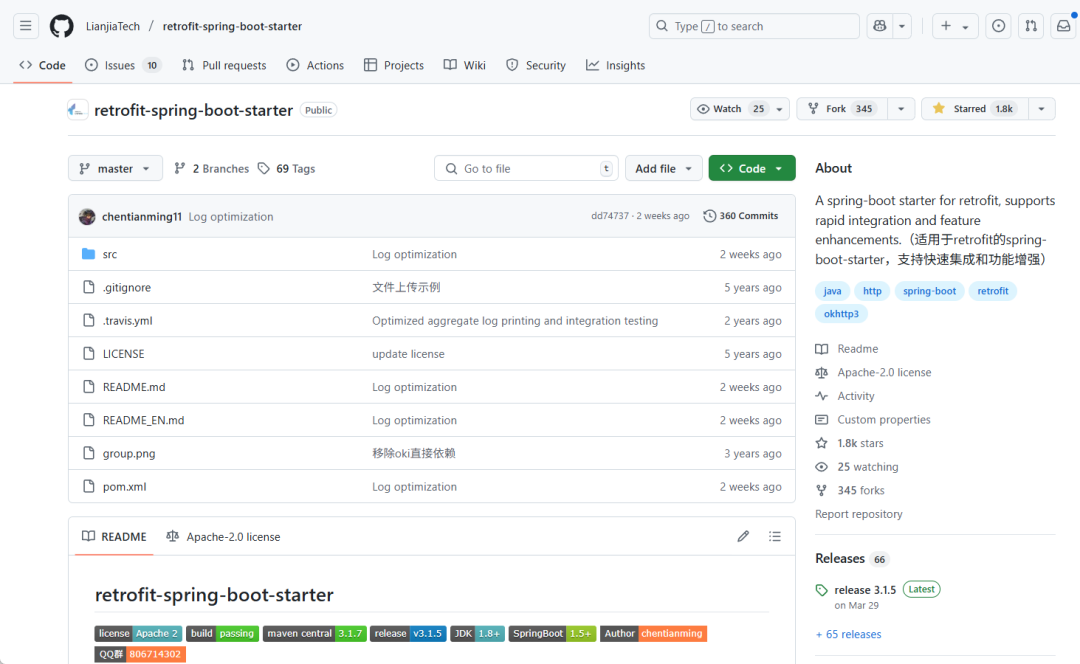Open the Copilot icon beside the search bar
The image size is (1080, 664).
pyautogui.click(x=881, y=26)
